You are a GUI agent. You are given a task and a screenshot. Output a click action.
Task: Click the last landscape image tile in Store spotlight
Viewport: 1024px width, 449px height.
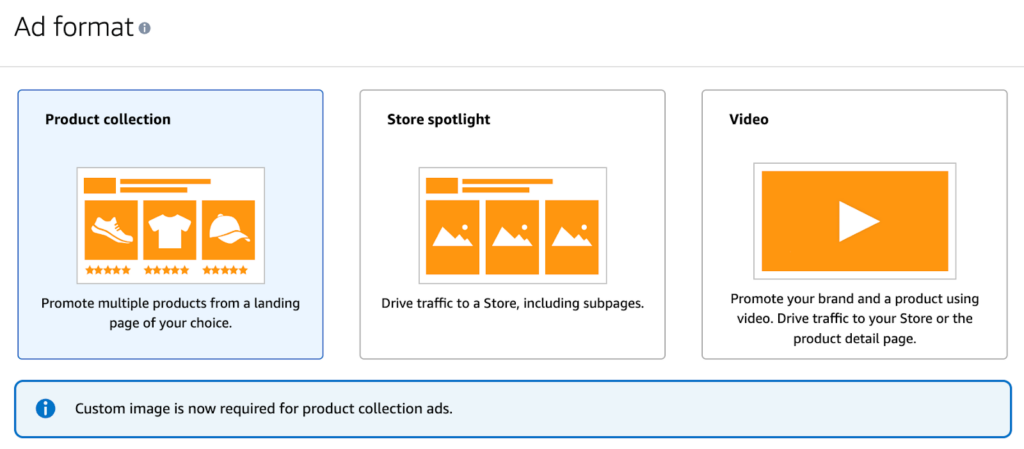572,237
